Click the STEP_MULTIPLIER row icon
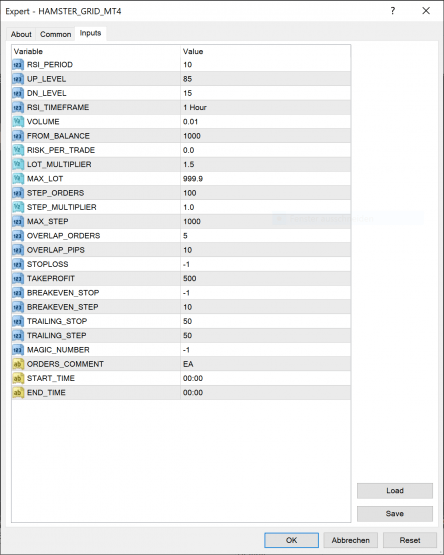444x555 pixels. pyautogui.click(x=18, y=207)
